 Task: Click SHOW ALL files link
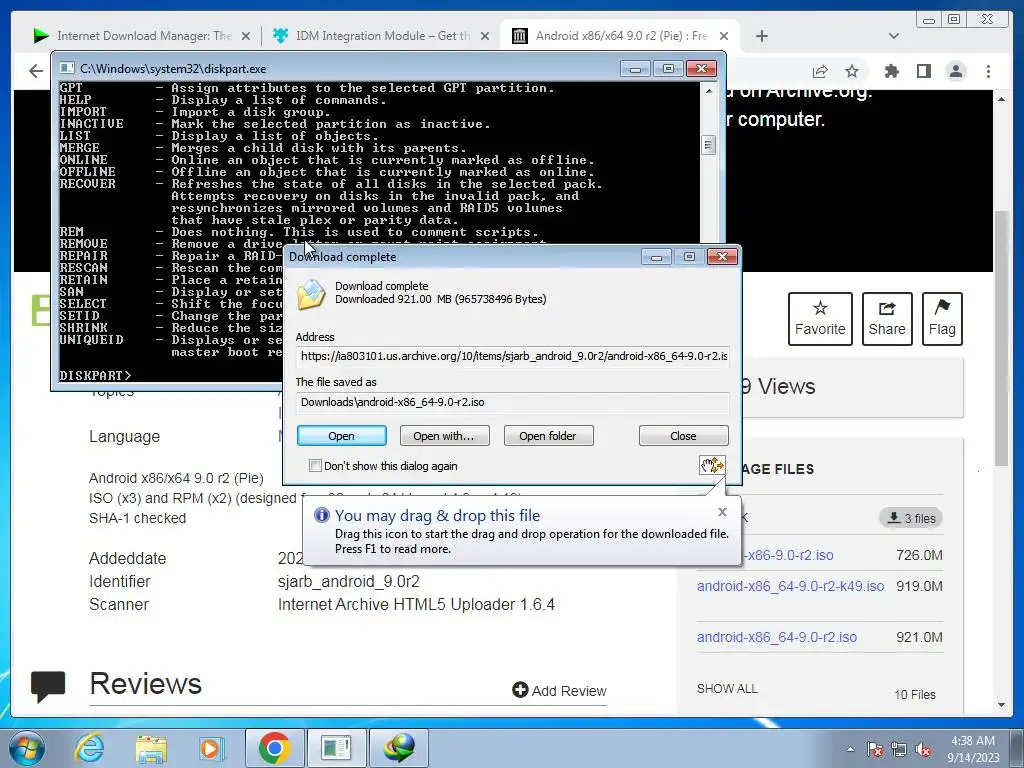(727, 688)
